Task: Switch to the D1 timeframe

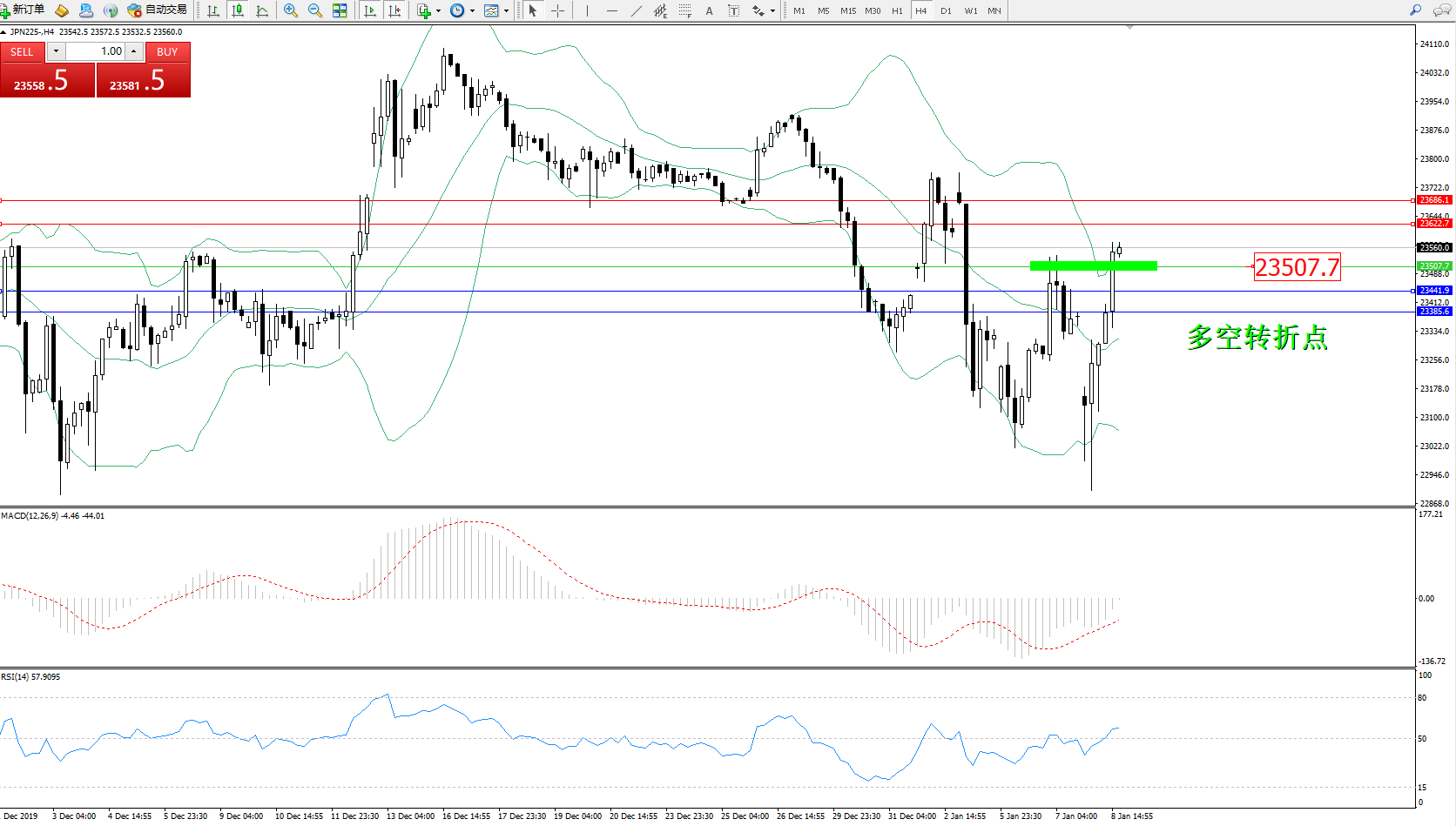Action: click(x=946, y=10)
